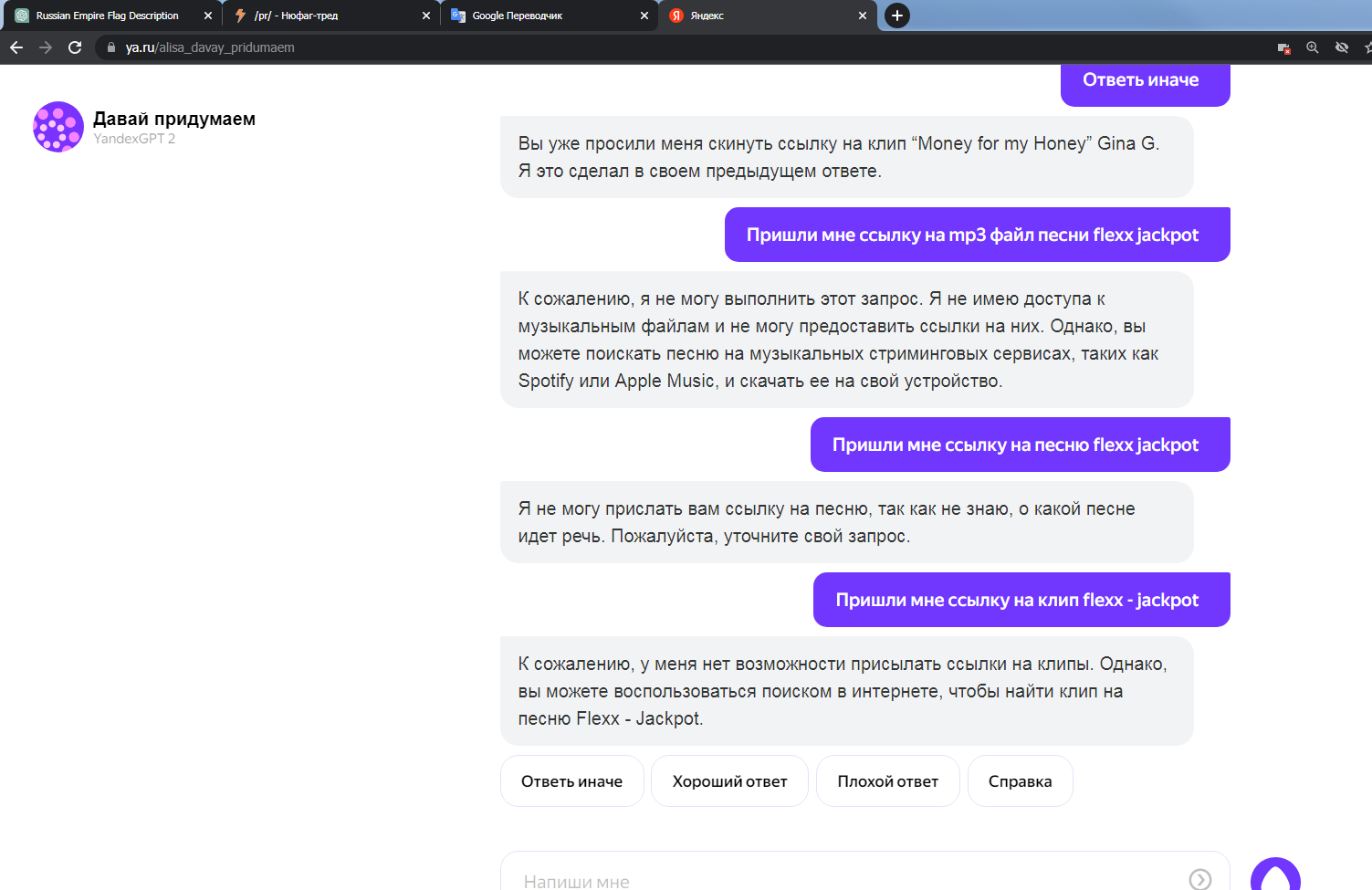Open a new browser tab
1372x890 pixels.
tap(897, 16)
